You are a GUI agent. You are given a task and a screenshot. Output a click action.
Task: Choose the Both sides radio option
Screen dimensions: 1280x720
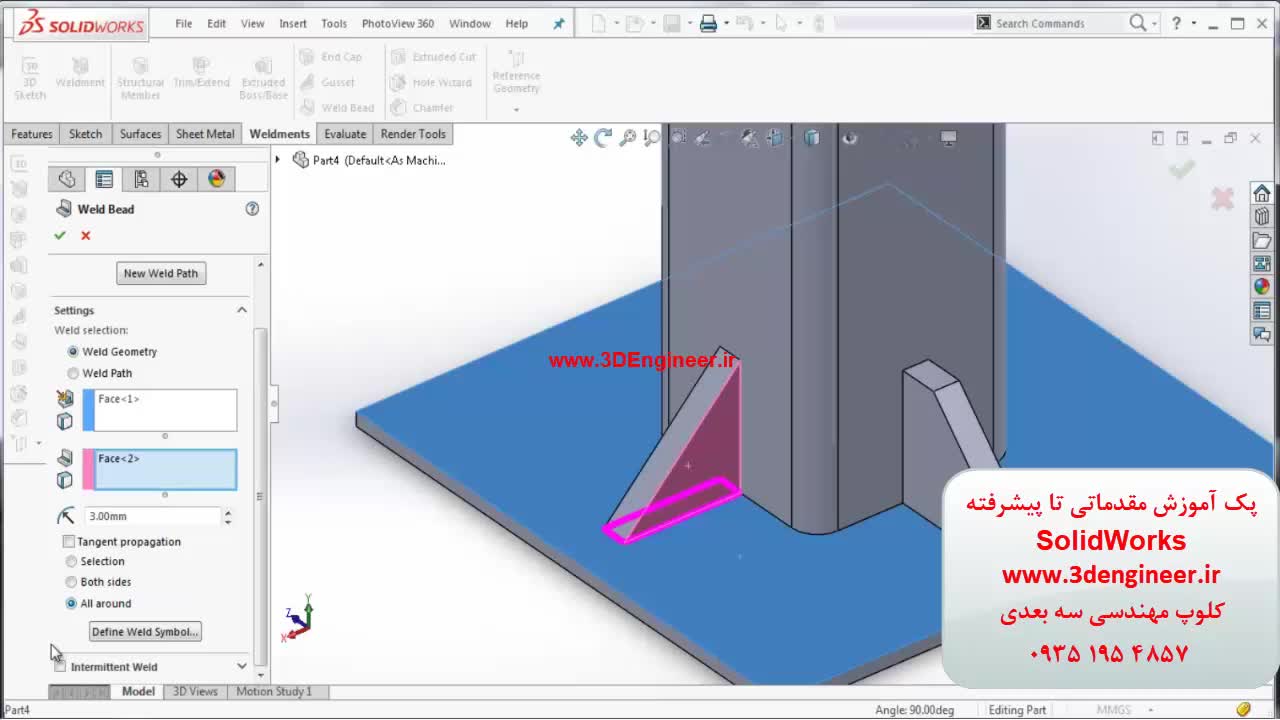point(71,582)
